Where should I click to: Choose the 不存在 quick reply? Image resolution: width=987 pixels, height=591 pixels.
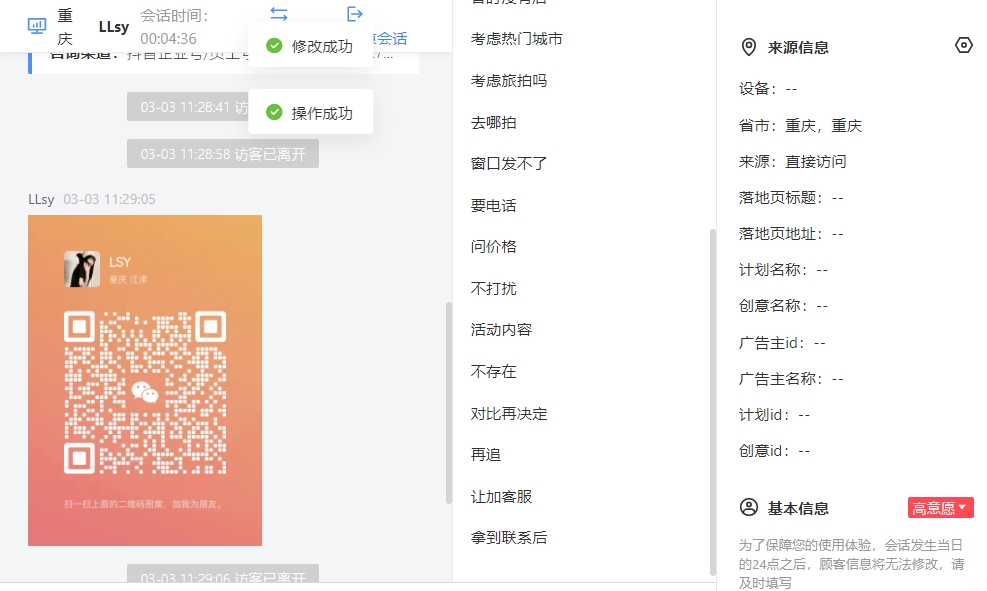point(494,371)
